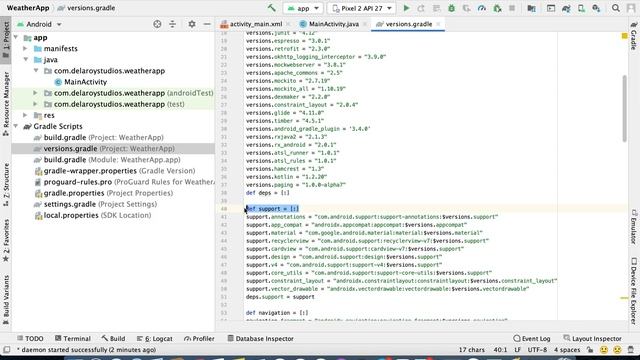The image size is (640, 360).
Task: Open gradle-wrapper.properties file
Action: 115,171
